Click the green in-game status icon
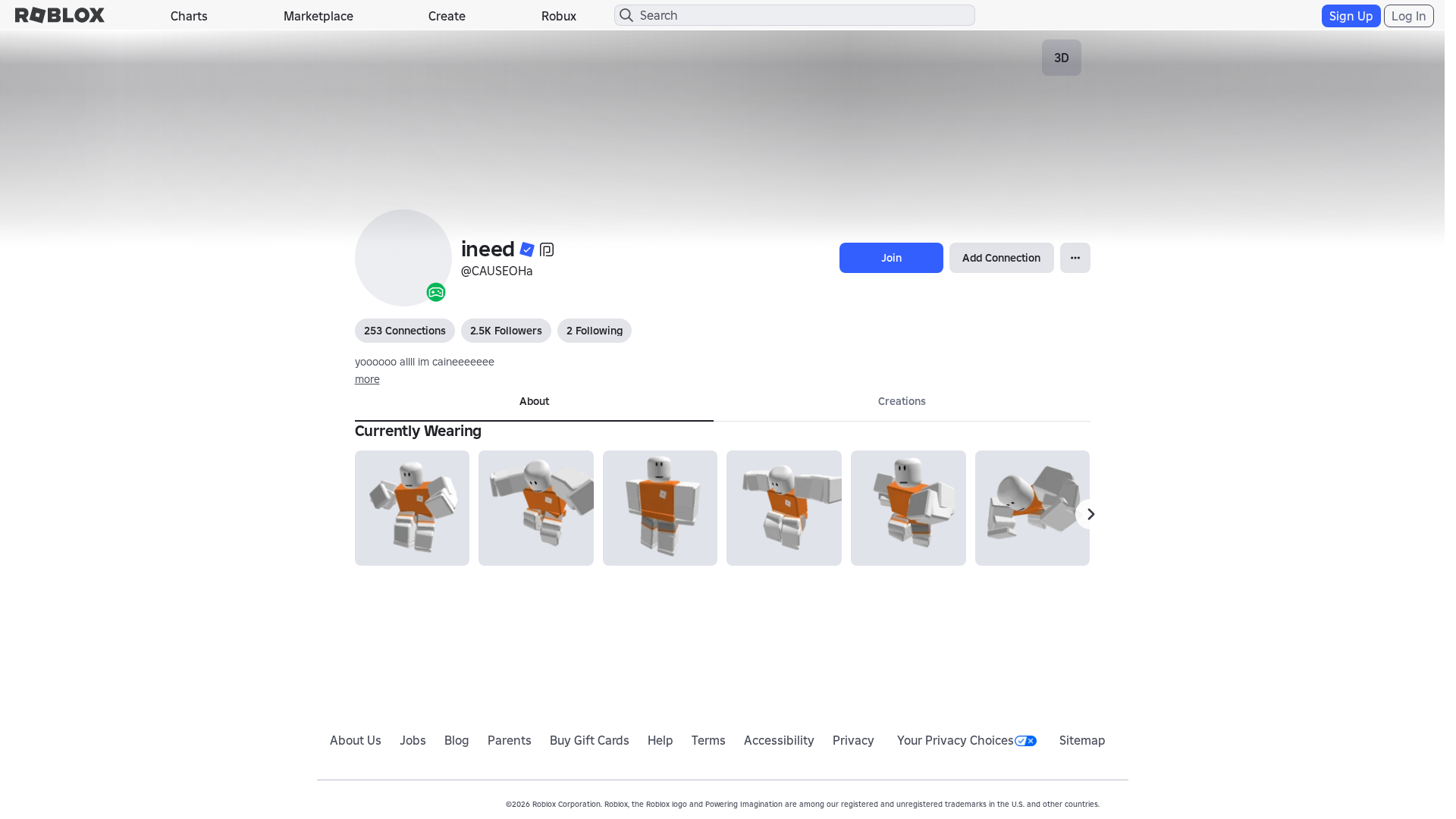 pyautogui.click(x=436, y=292)
